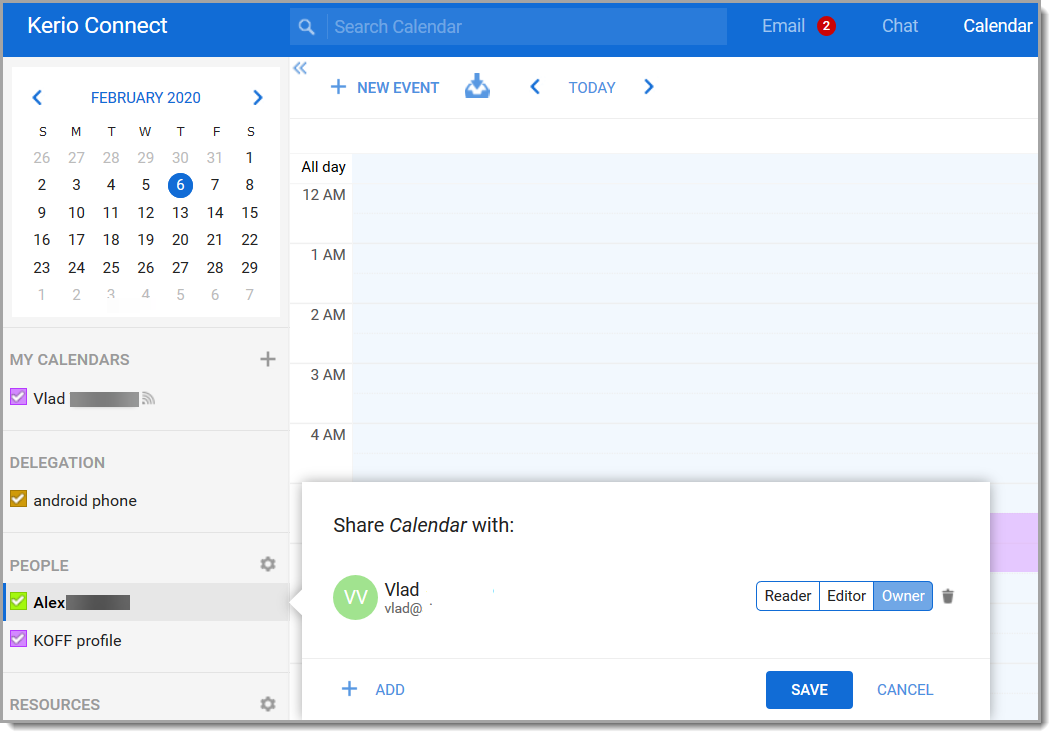Click the search magnifier icon
1056x738 pixels.
point(306,27)
